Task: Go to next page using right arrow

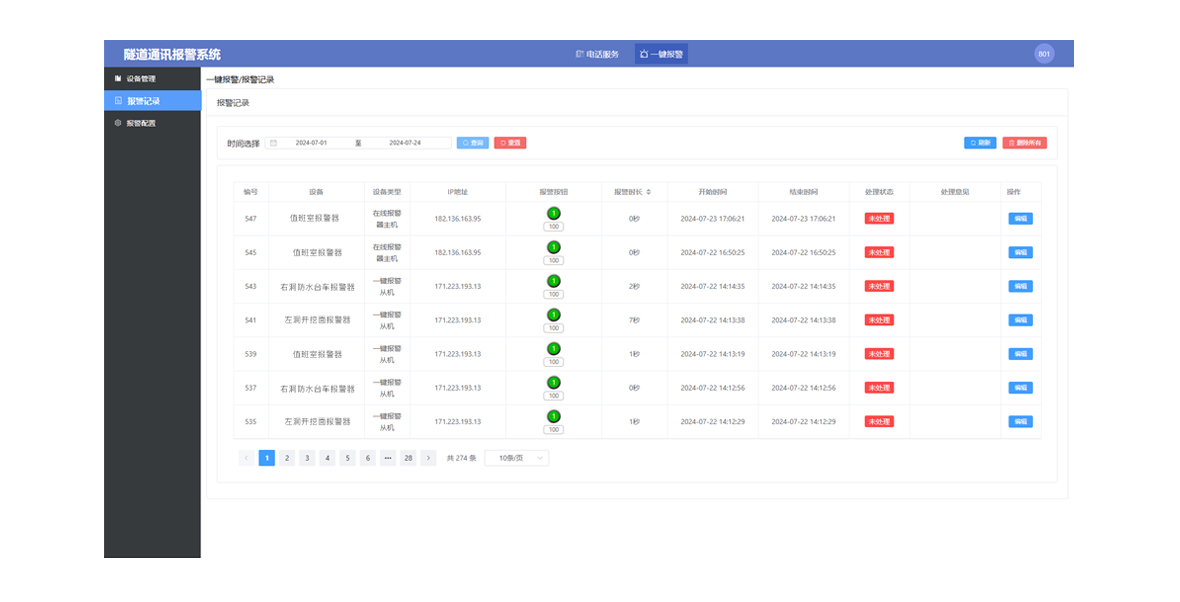Action: [428, 458]
